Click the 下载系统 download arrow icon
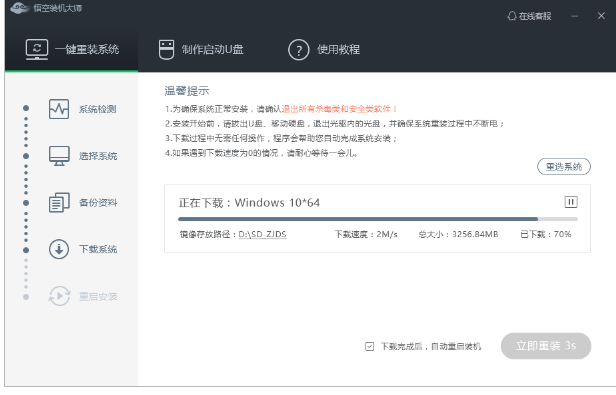This screenshot has height=395, width=616. click(x=59, y=249)
